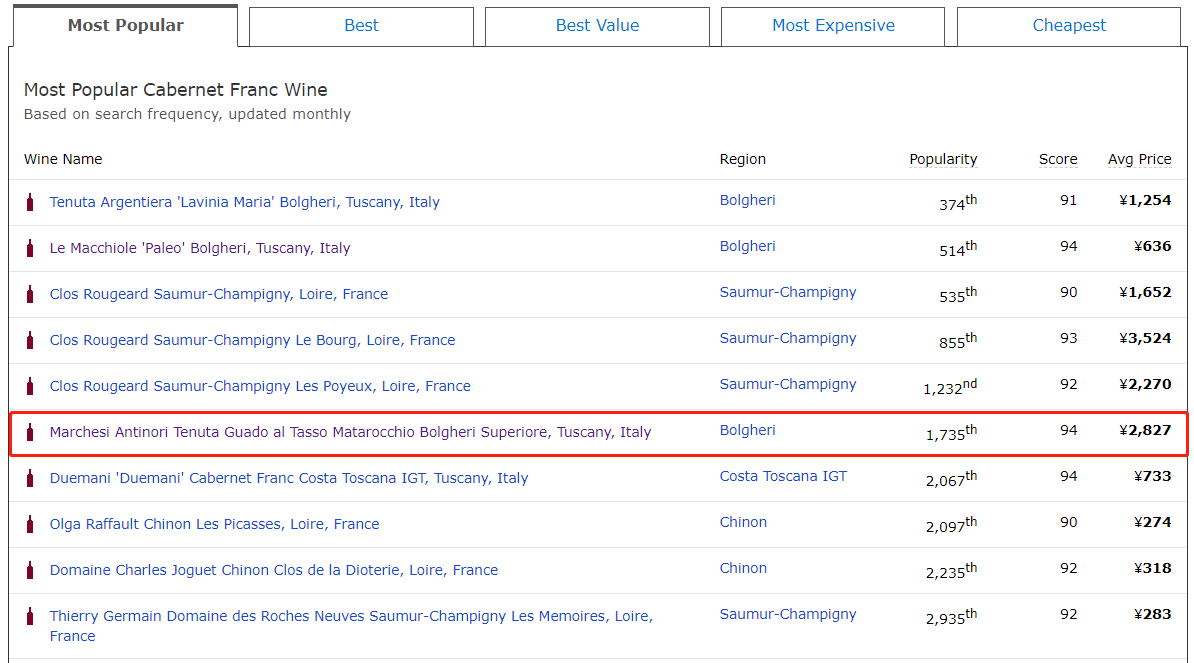This screenshot has height=663, width=1194.
Task: Click the Avg Price column header
Action: click(x=1139, y=159)
